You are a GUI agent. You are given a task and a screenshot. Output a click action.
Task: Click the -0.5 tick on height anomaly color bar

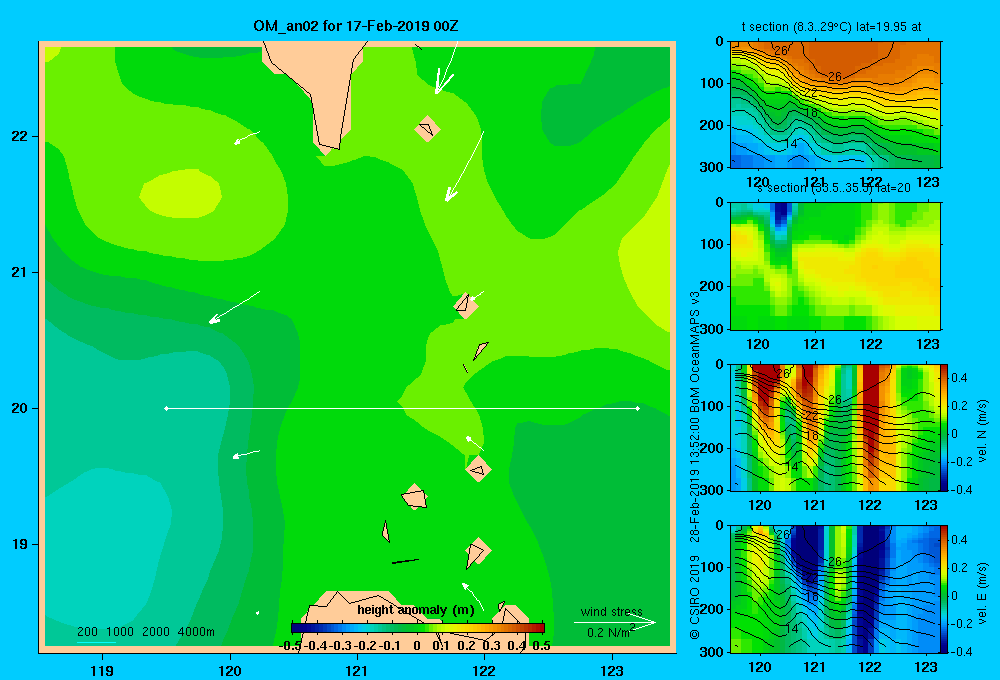coord(290,646)
